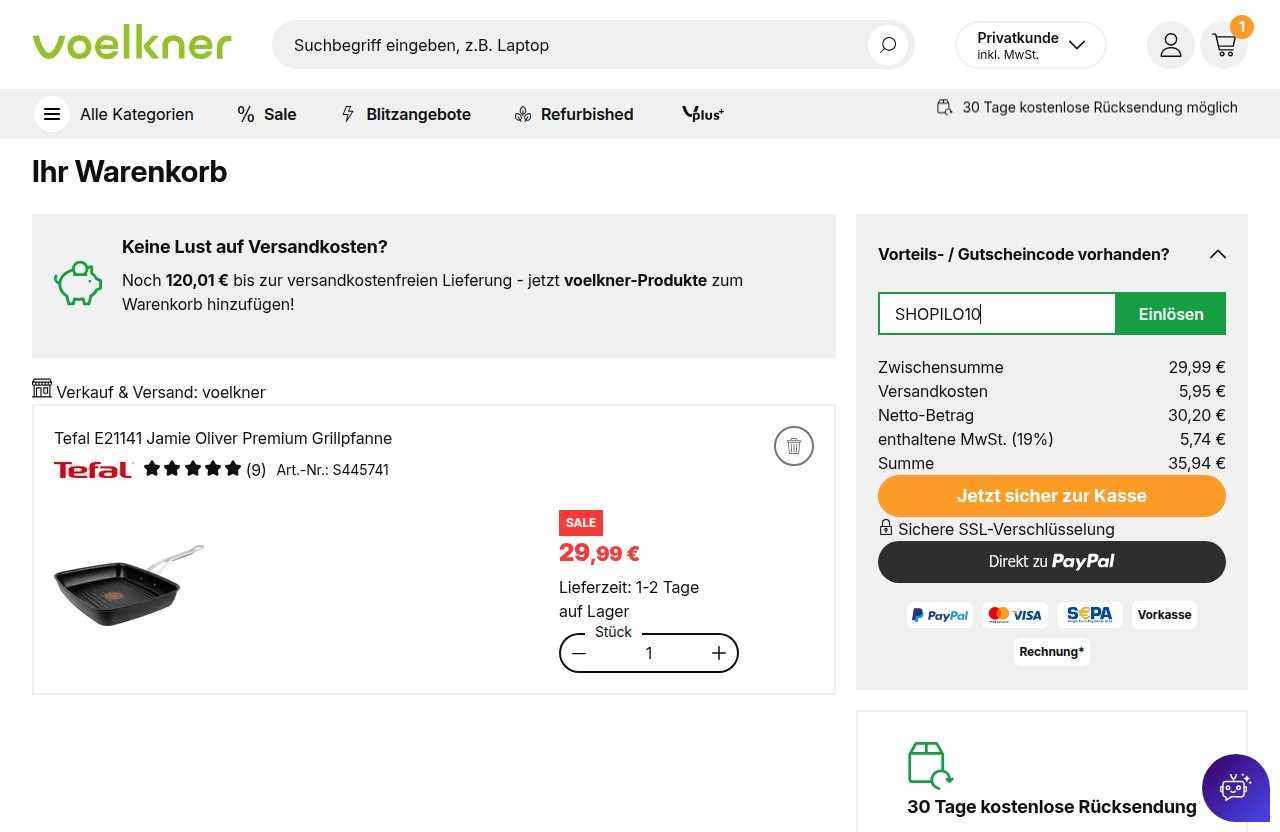This screenshot has height=832, width=1280.
Task: Increase quantity with plus icon
Action: point(719,653)
